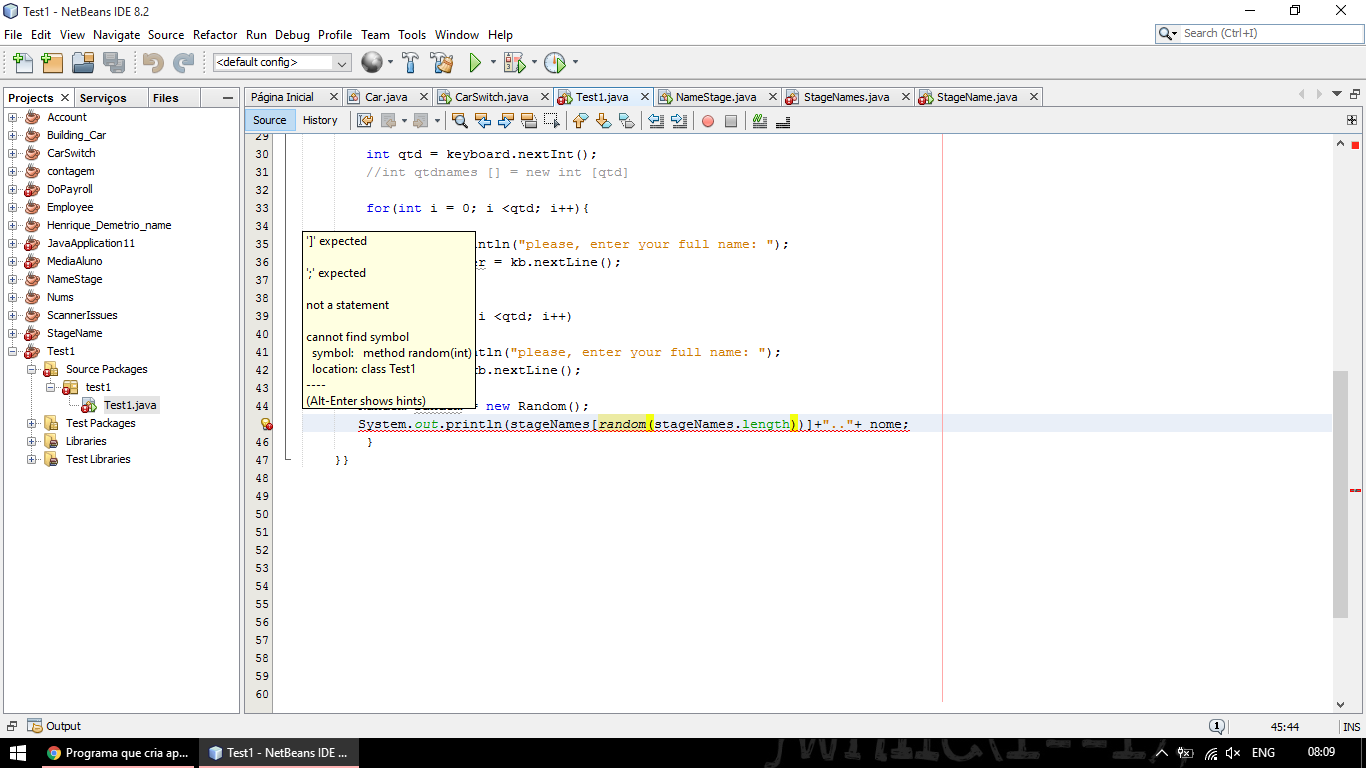
Task: Switch editor to Source view
Action: (270, 121)
